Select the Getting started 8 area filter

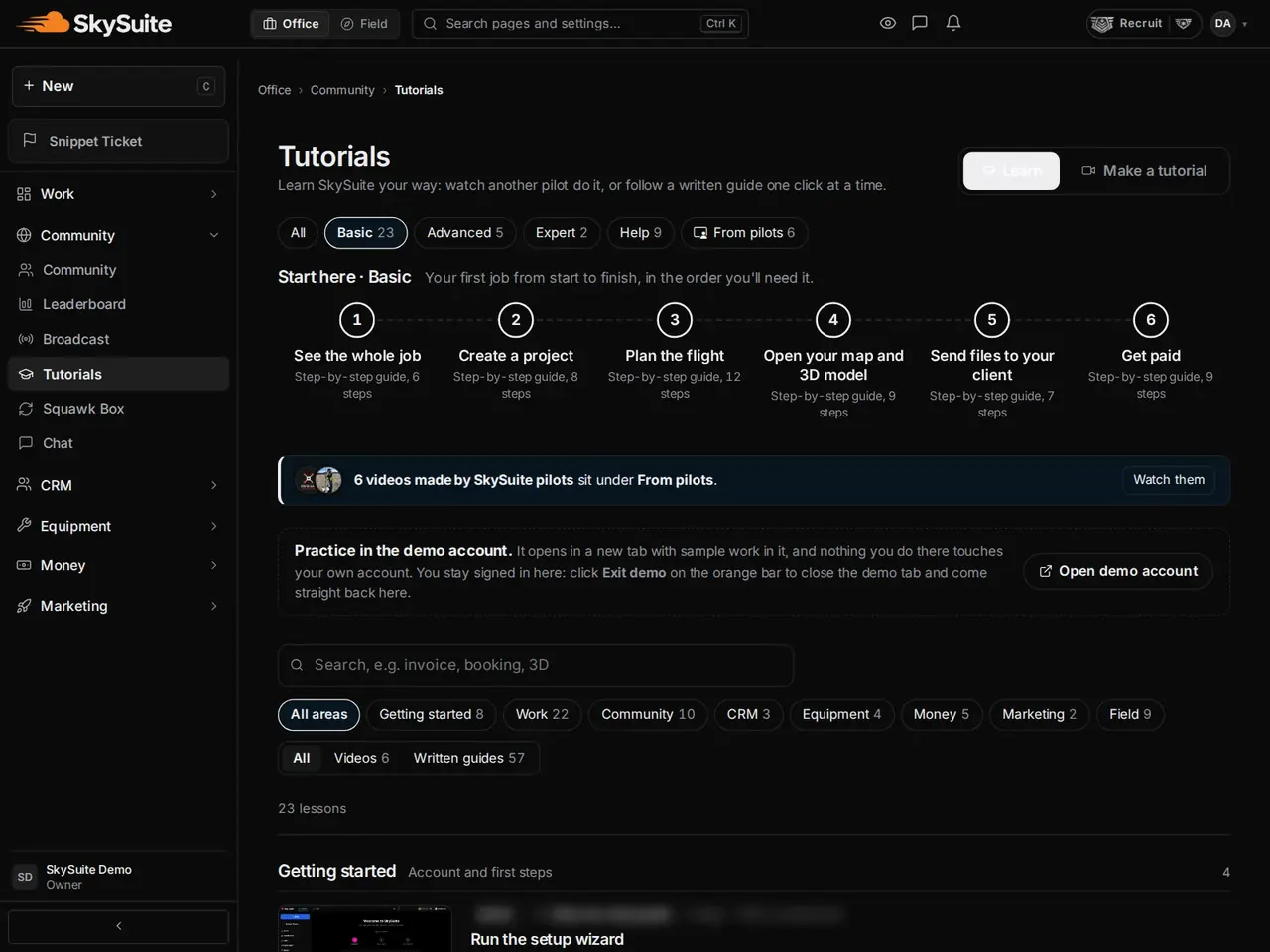tap(432, 714)
